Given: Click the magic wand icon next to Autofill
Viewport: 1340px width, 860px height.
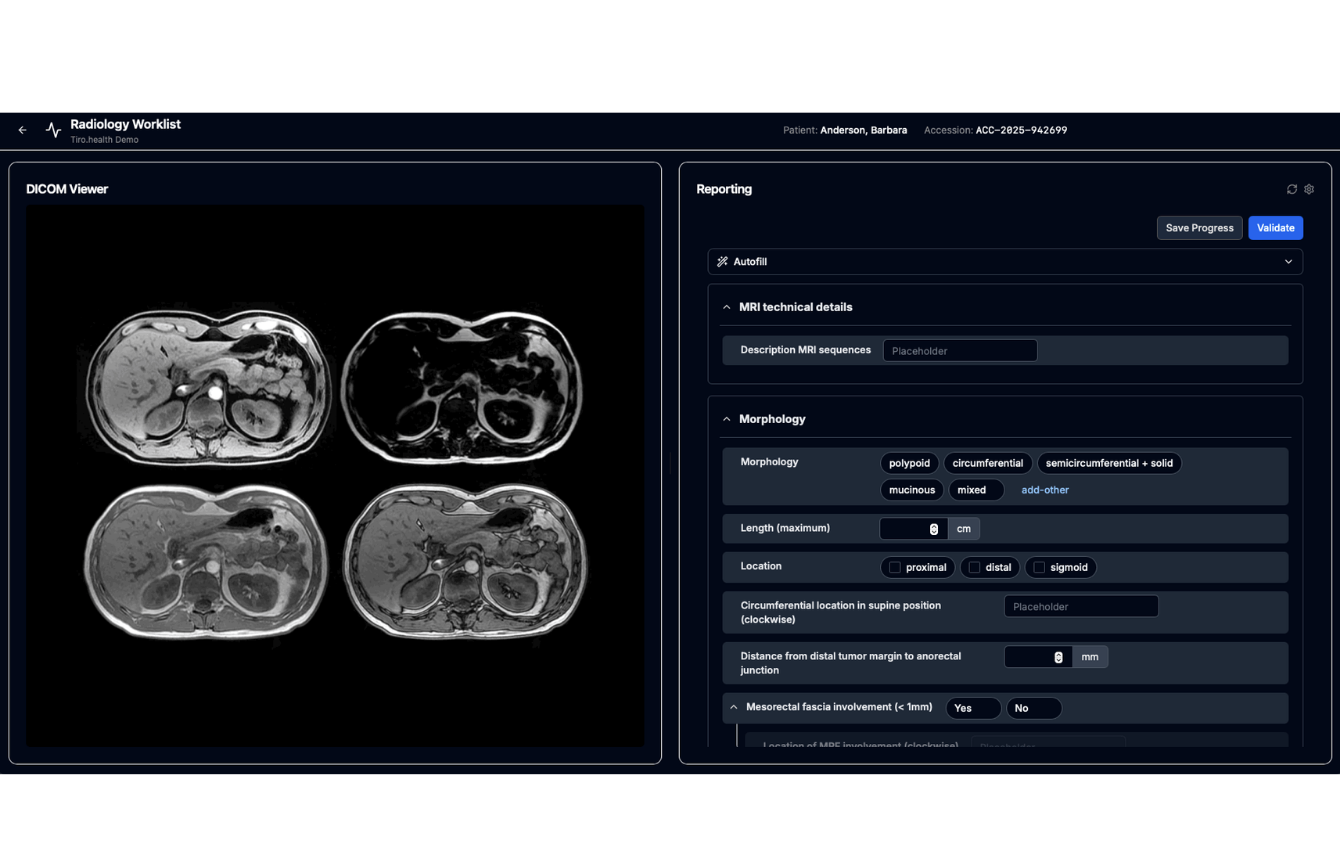Looking at the screenshot, I should 722,261.
